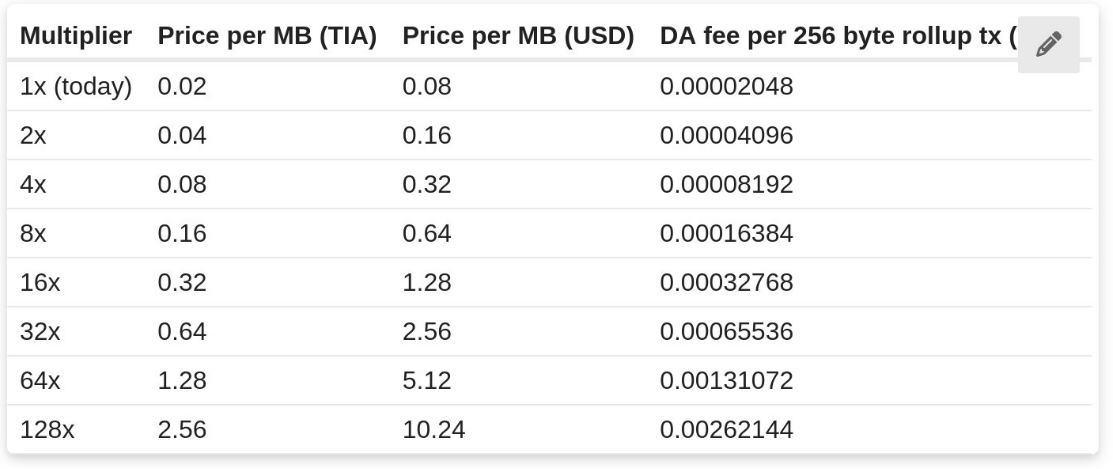Select the 8x multiplier cell

tap(33, 234)
